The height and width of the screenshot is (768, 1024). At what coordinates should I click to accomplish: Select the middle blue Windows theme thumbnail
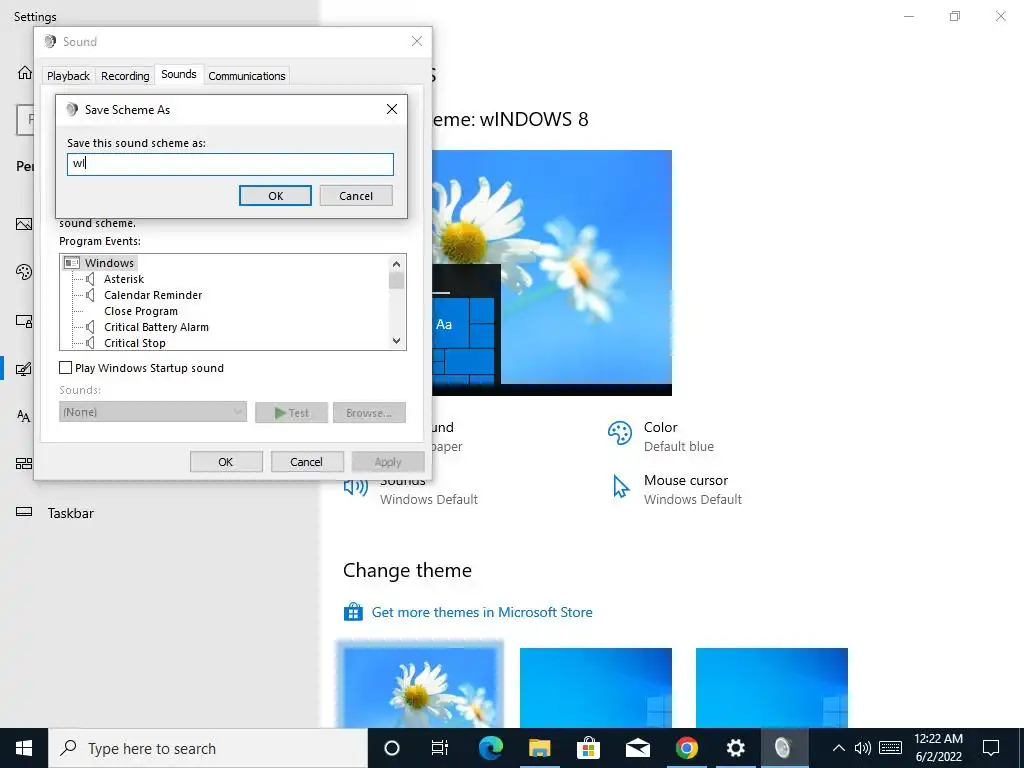[x=596, y=687]
